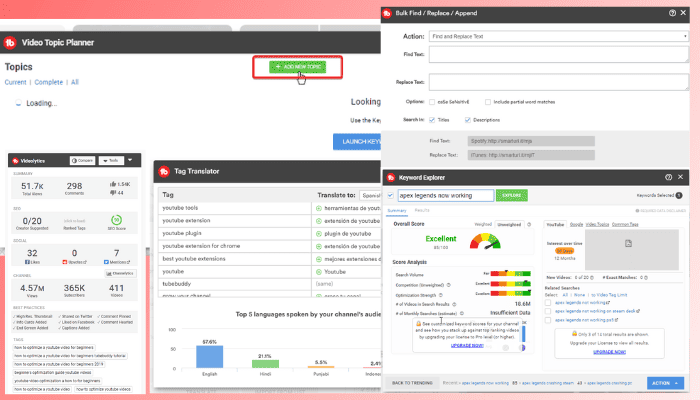Click the TubeBuddy logo in Videolytics panel
Image resolution: width=700 pixels, height=400 pixels.
coord(16,161)
